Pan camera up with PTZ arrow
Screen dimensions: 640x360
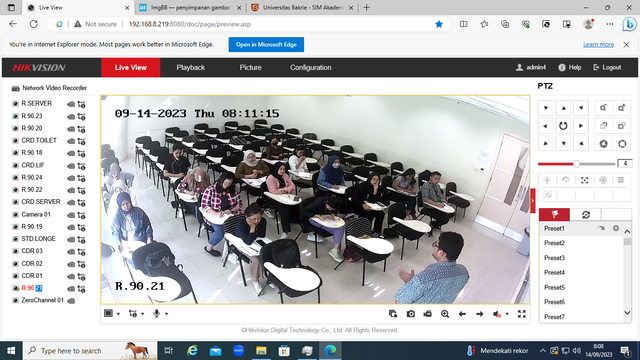[x=563, y=108]
